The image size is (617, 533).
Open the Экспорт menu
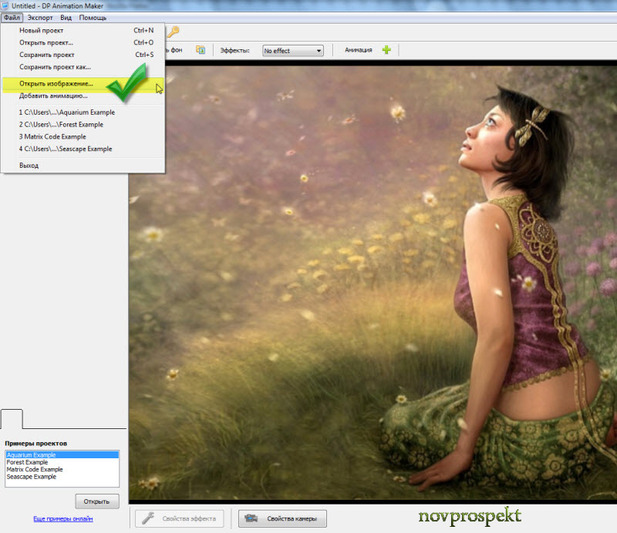pos(40,18)
